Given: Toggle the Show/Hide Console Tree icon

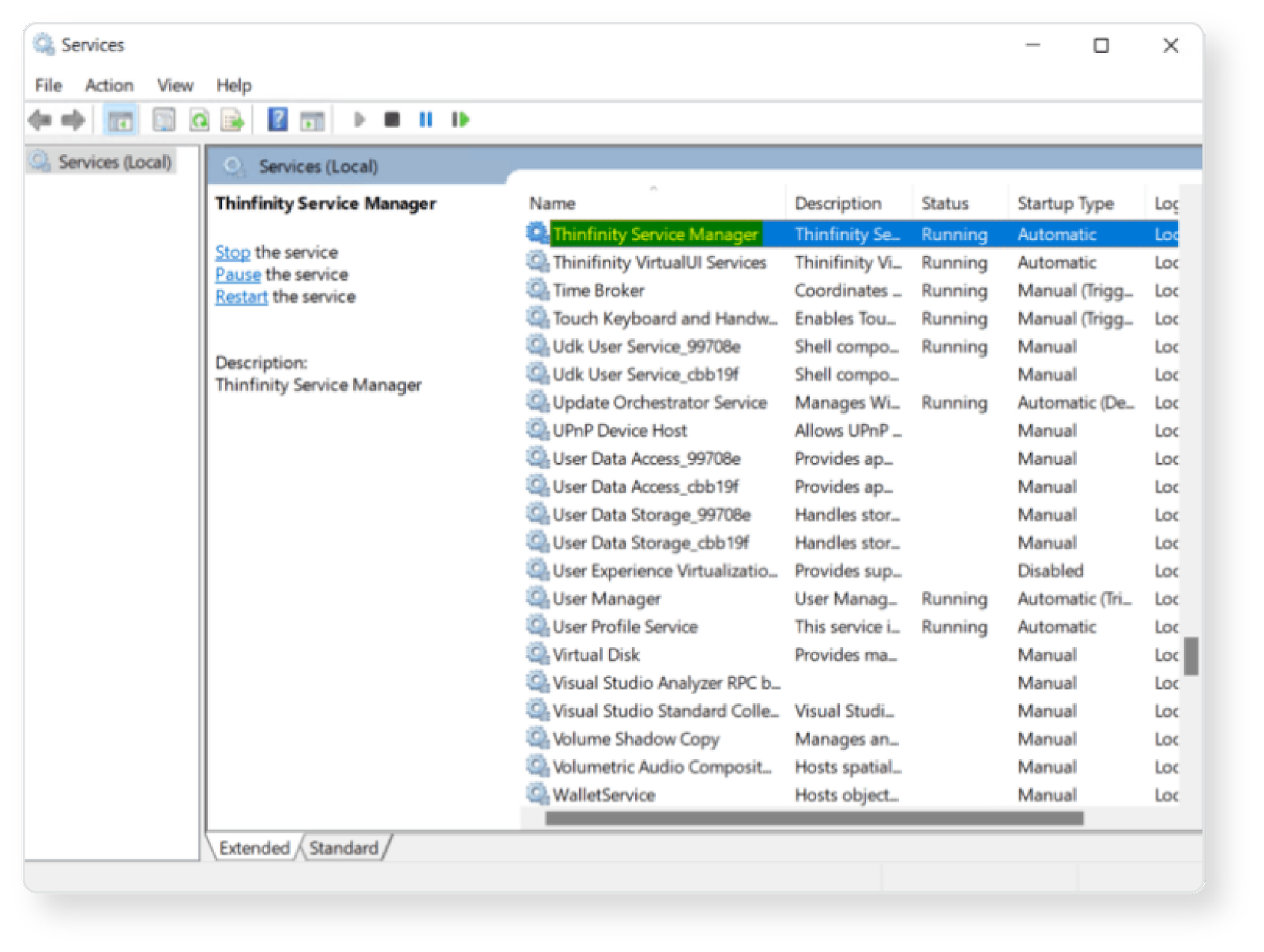Looking at the screenshot, I should point(120,120).
